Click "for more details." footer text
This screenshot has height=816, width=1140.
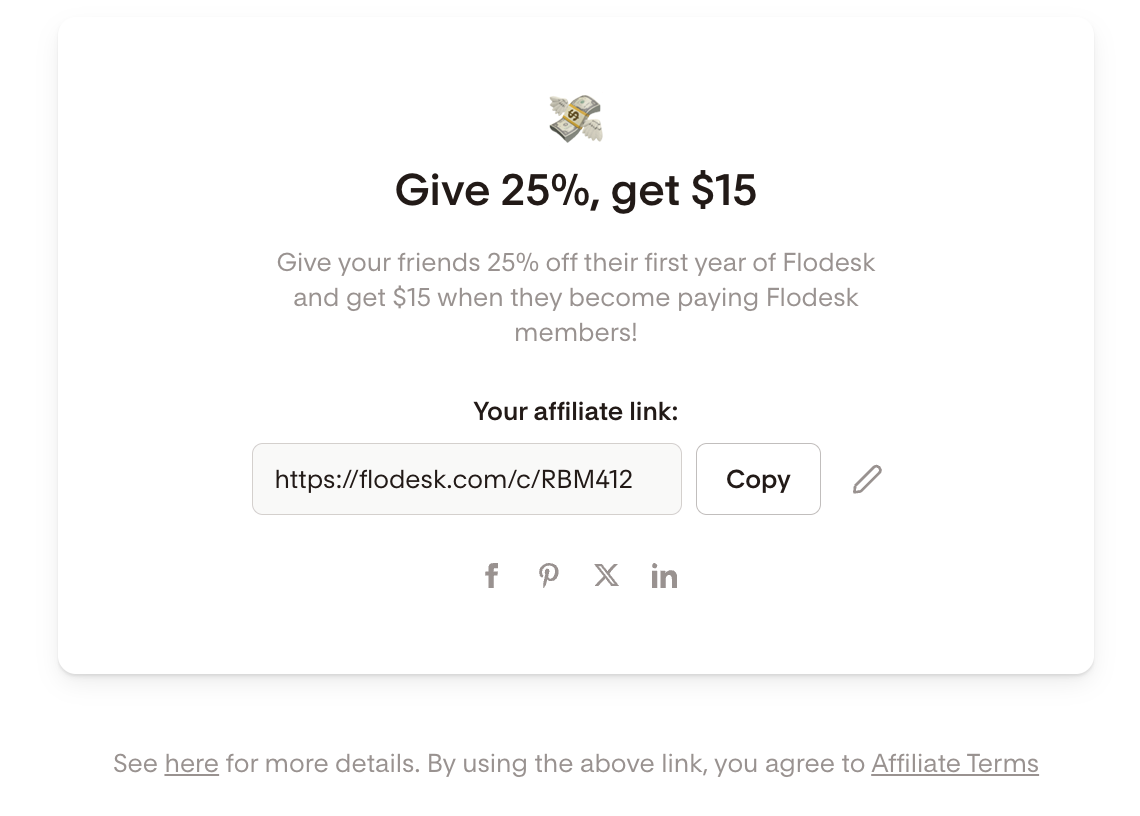[x=322, y=764]
